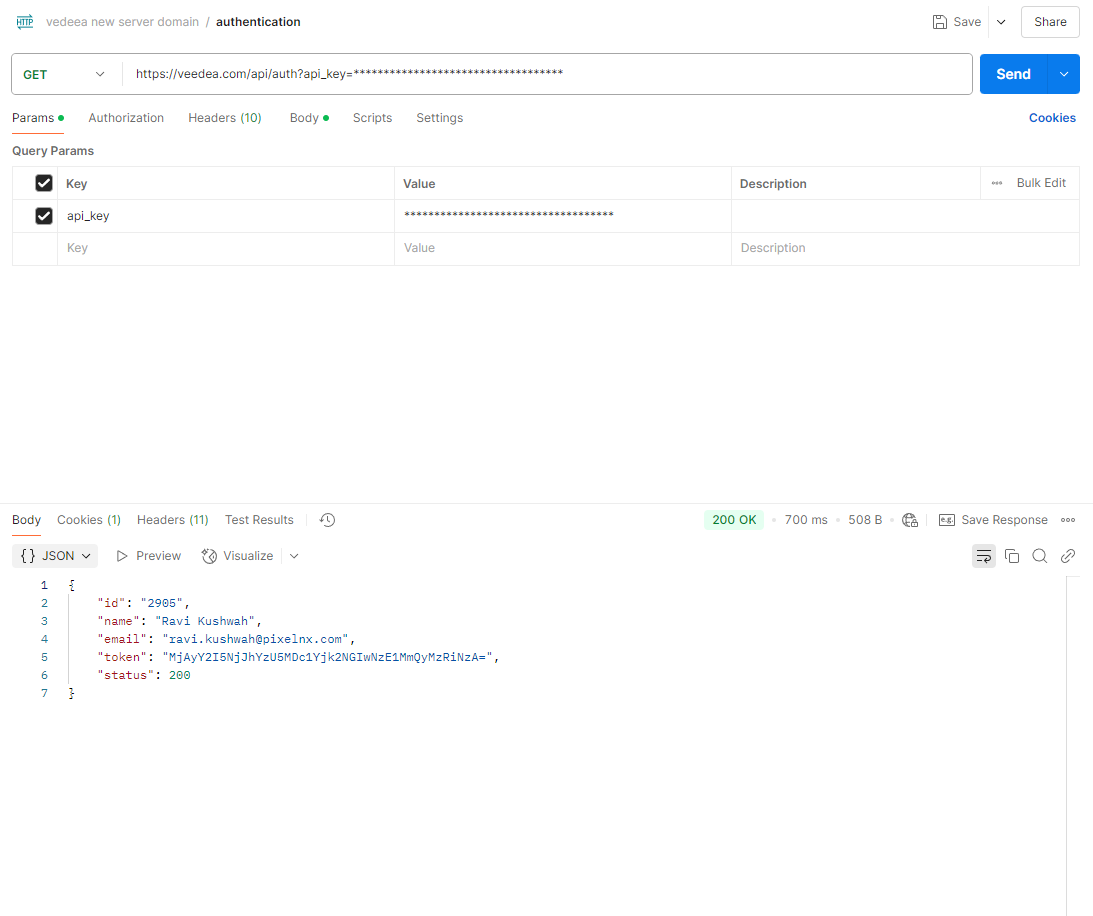Click the Visualize sparkle icon
Image resolution: width=1093 pixels, height=916 pixels.
209,556
